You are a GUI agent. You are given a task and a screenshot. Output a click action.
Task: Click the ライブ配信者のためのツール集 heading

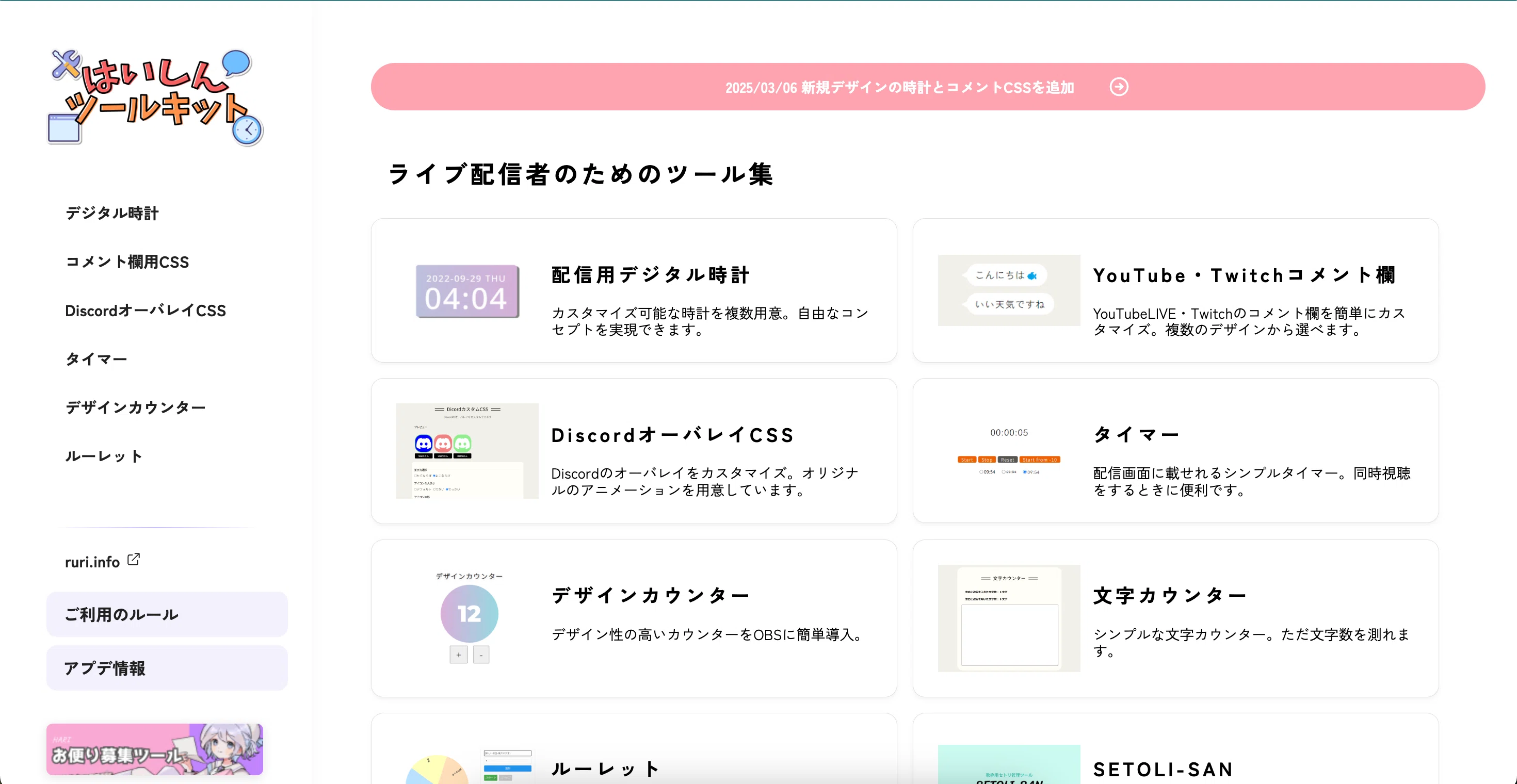click(580, 174)
